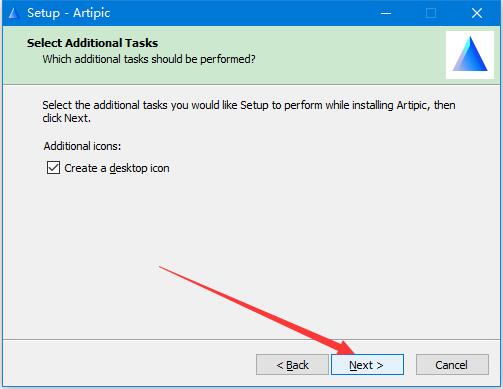
Task: Go back using the < Back button
Action: 292,365
